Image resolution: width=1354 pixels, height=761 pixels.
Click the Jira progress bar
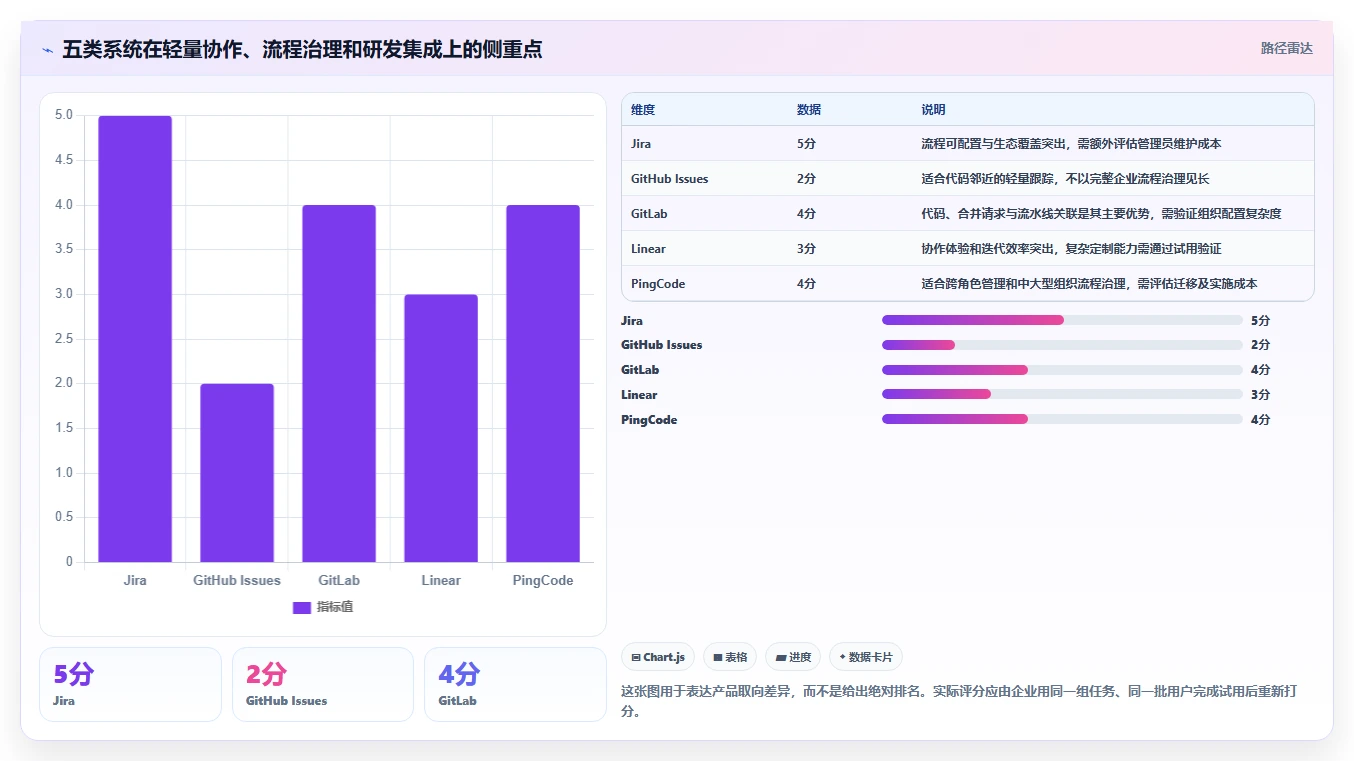click(1062, 320)
